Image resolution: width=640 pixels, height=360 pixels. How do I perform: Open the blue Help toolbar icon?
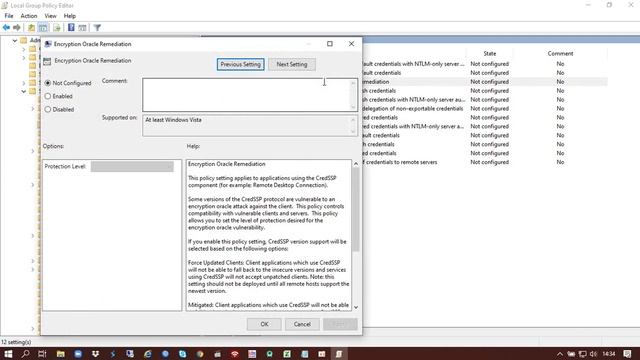[x=71, y=28]
